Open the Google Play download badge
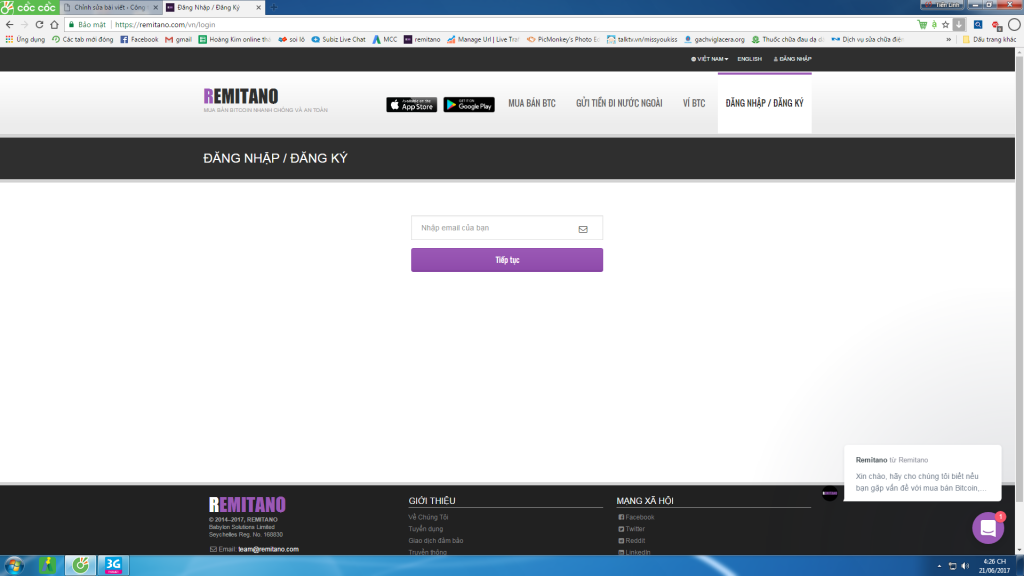This screenshot has width=1024, height=576. click(469, 104)
